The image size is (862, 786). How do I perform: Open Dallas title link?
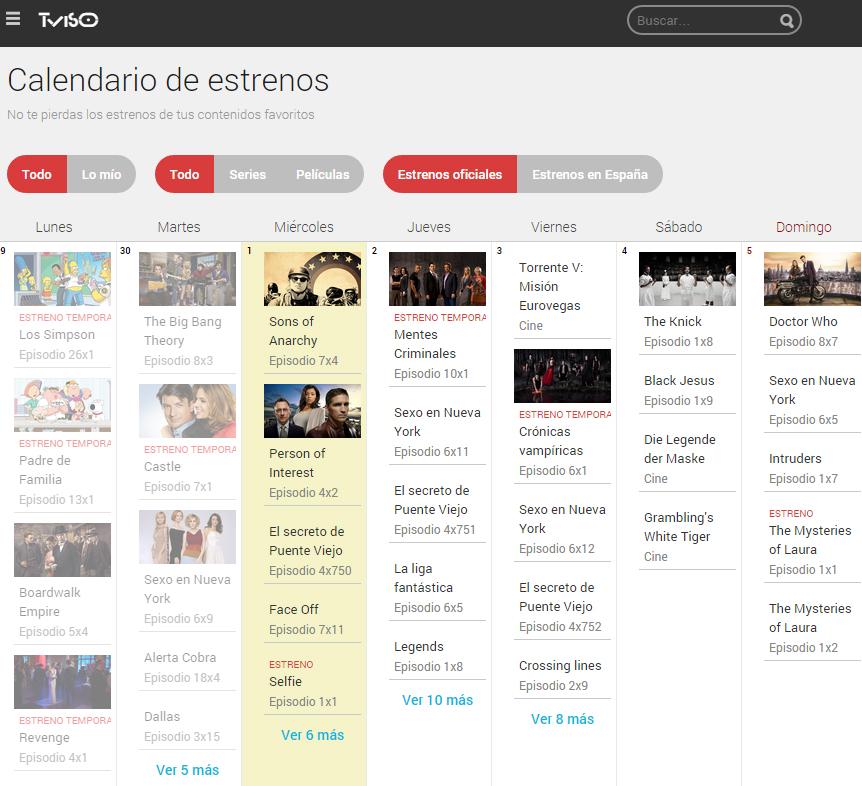(162, 717)
